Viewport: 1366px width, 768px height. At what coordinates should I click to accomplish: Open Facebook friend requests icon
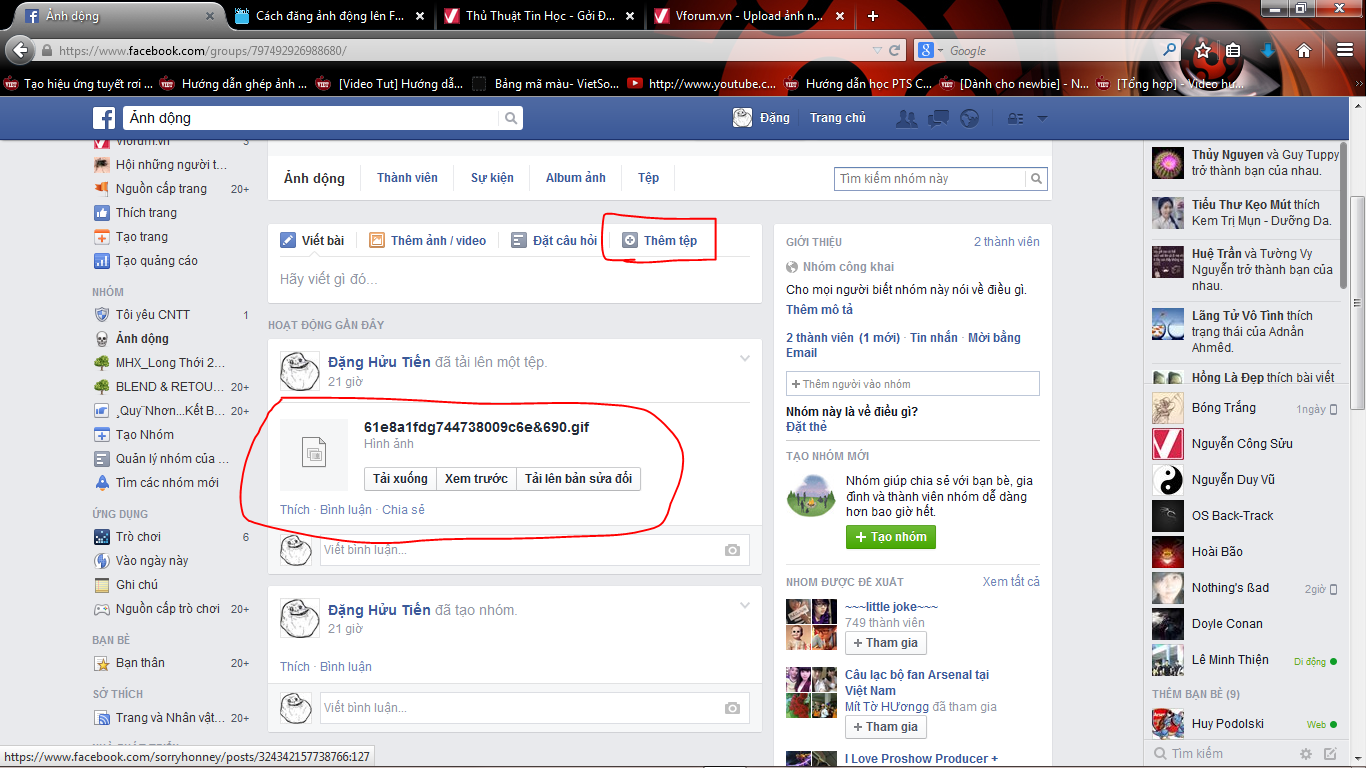point(907,118)
